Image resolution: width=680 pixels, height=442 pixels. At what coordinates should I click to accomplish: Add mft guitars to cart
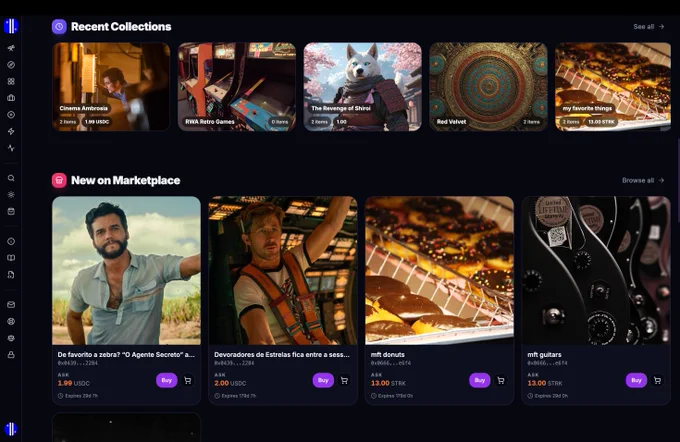coord(657,380)
